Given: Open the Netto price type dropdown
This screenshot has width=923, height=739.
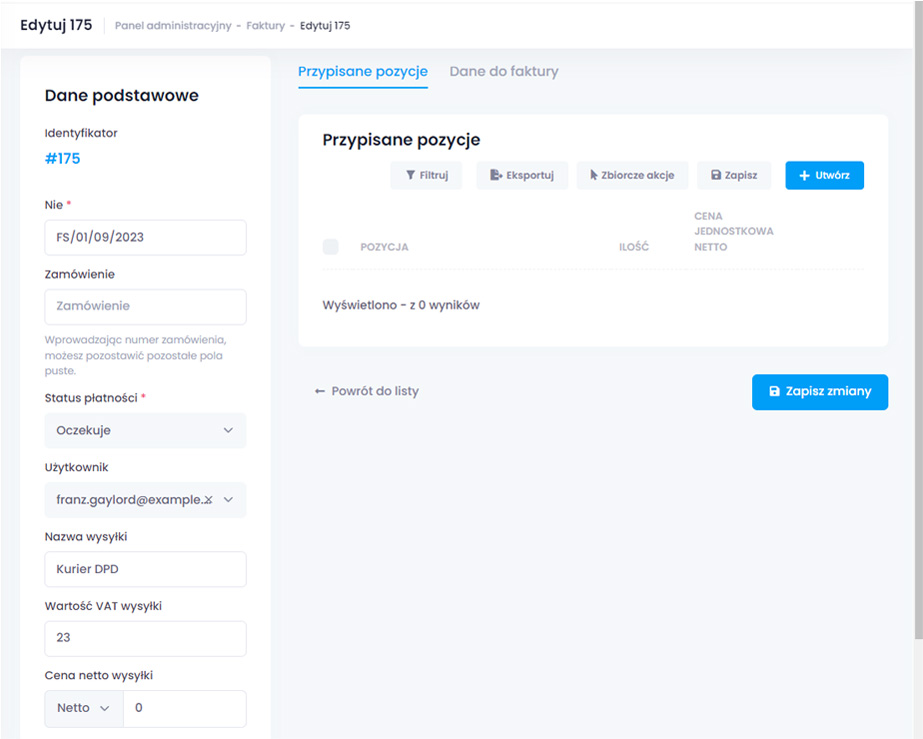Looking at the screenshot, I should (84, 708).
